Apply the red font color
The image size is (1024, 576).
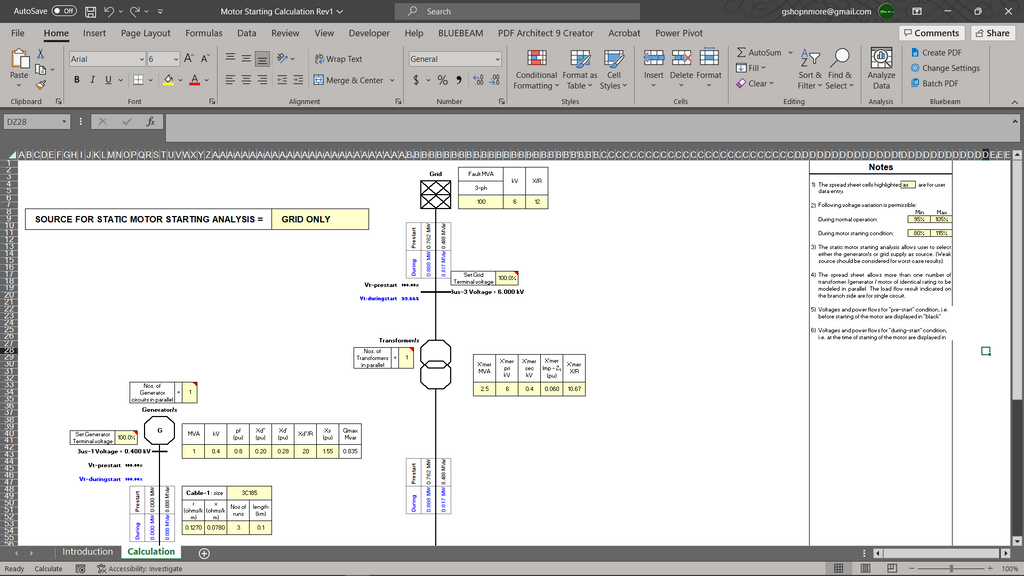[x=195, y=80]
